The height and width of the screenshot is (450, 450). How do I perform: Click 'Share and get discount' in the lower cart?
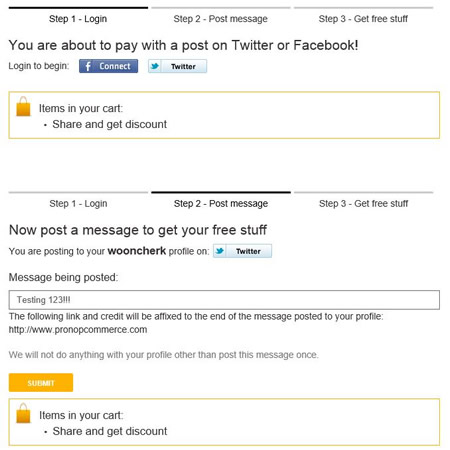point(110,431)
